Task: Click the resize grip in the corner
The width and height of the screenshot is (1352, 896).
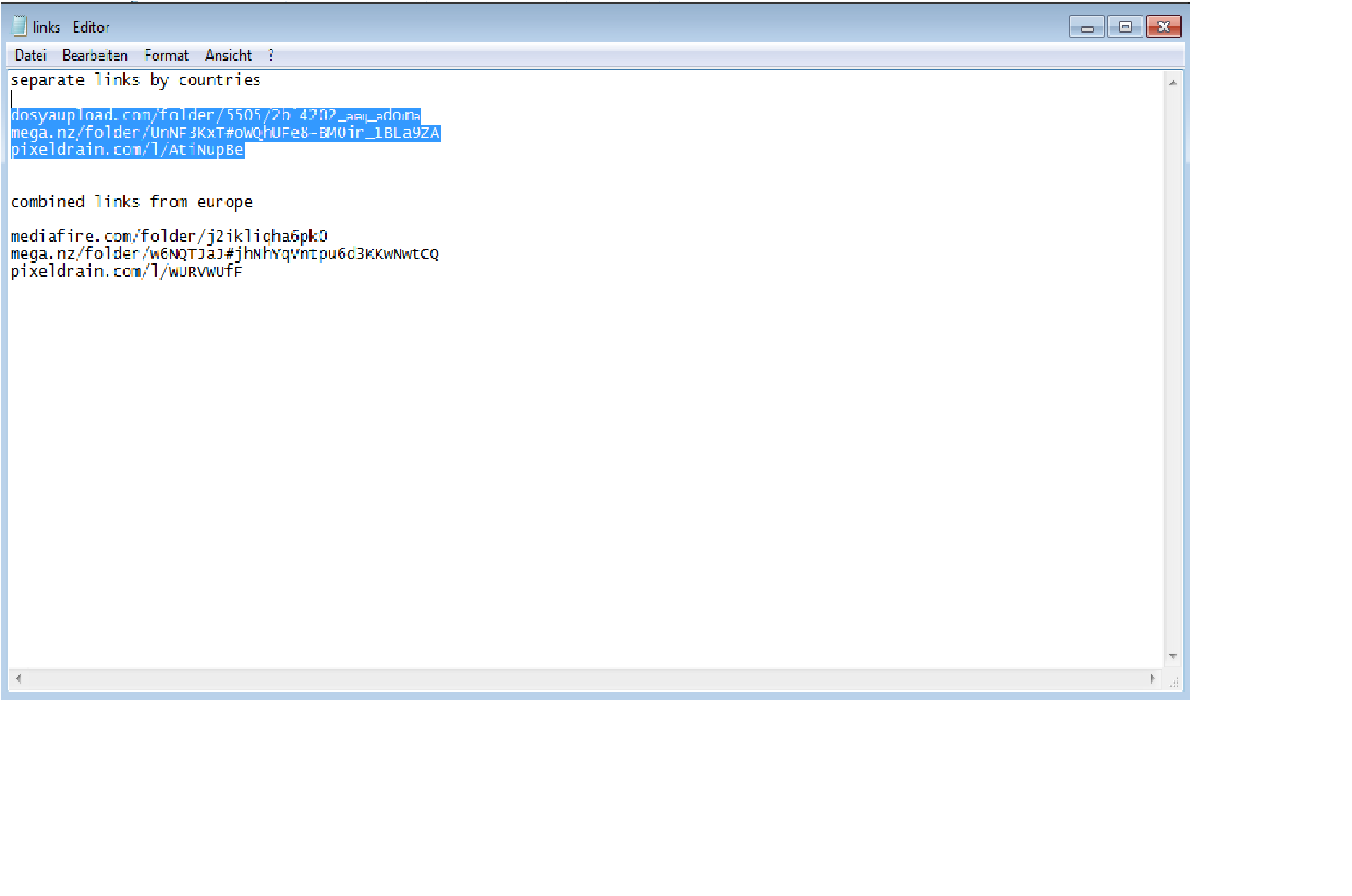Action: pyautogui.click(x=1174, y=681)
